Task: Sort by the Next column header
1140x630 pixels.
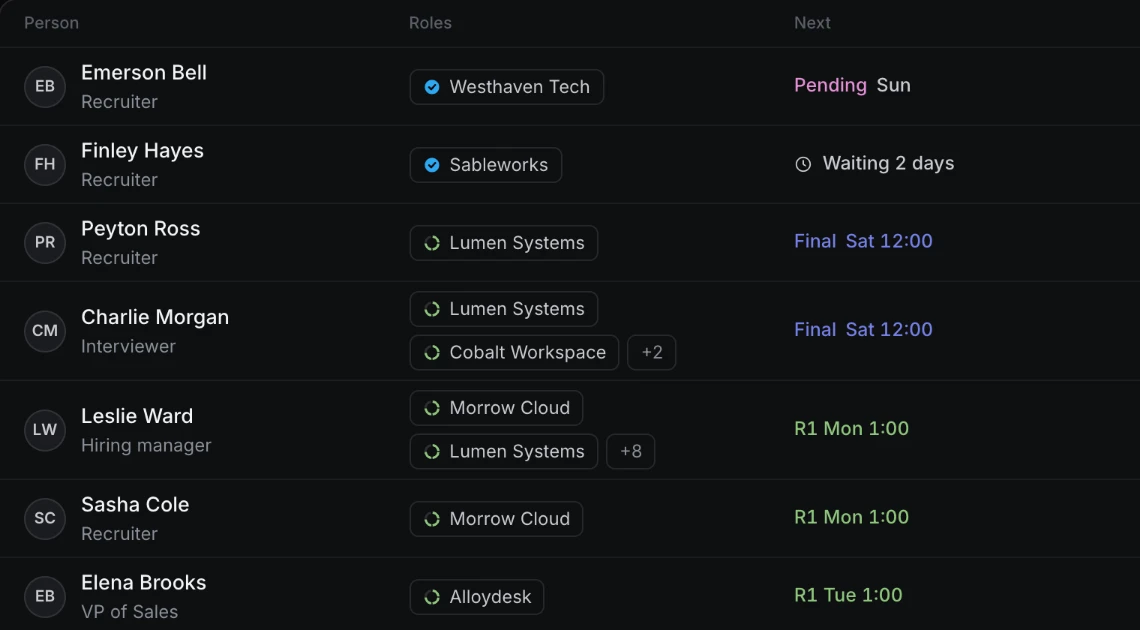Action: [812, 23]
